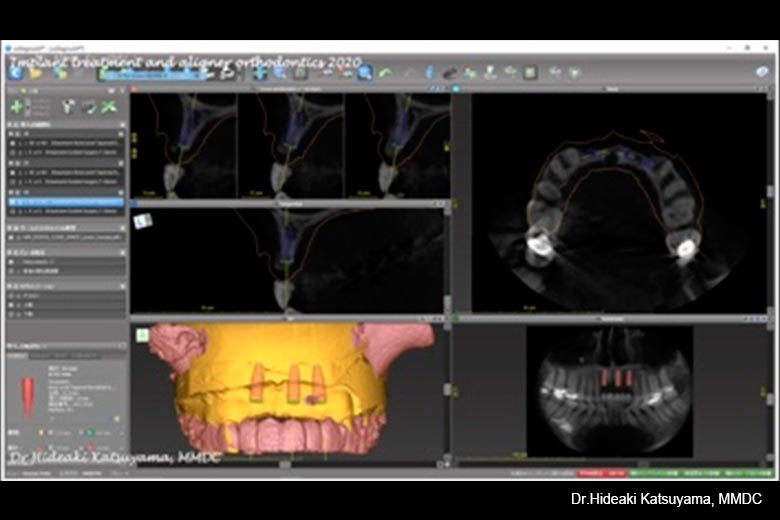Viewport: 780px width, 520px height.
Task: Click the blue back arrow toolbar icon
Action: coord(16,73)
